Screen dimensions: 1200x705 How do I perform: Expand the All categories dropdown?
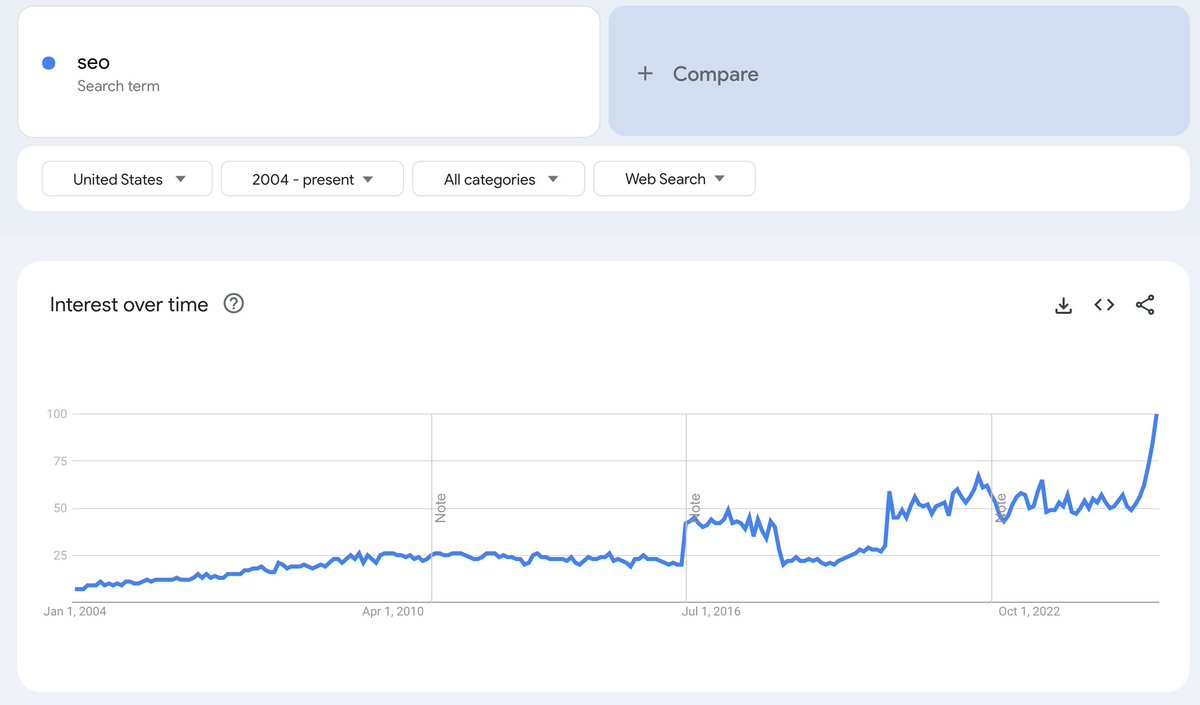coord(499,179)
